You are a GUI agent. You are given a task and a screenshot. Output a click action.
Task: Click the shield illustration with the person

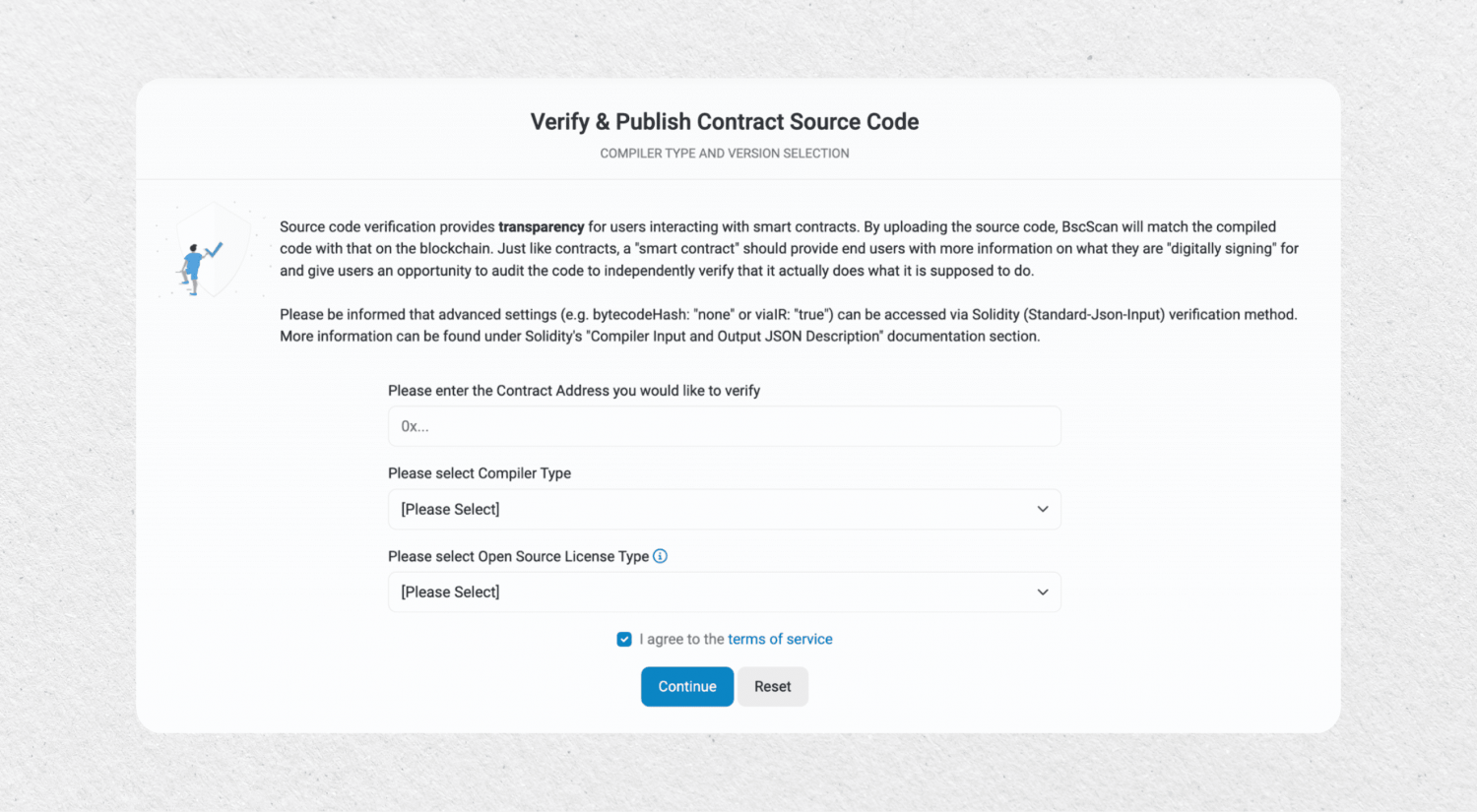click(205, 253)
